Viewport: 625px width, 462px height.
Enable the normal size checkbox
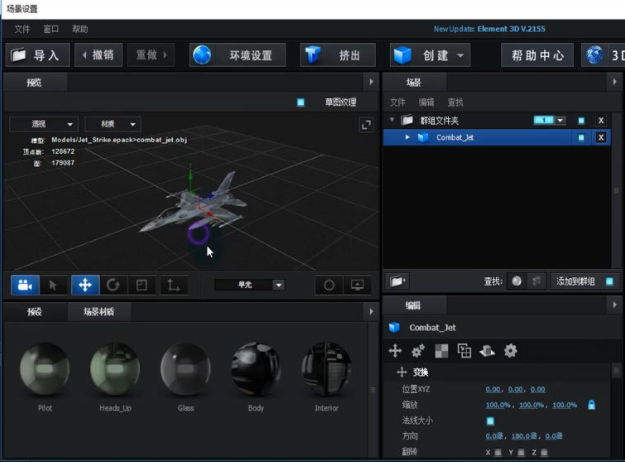click(x=490, y=421)
